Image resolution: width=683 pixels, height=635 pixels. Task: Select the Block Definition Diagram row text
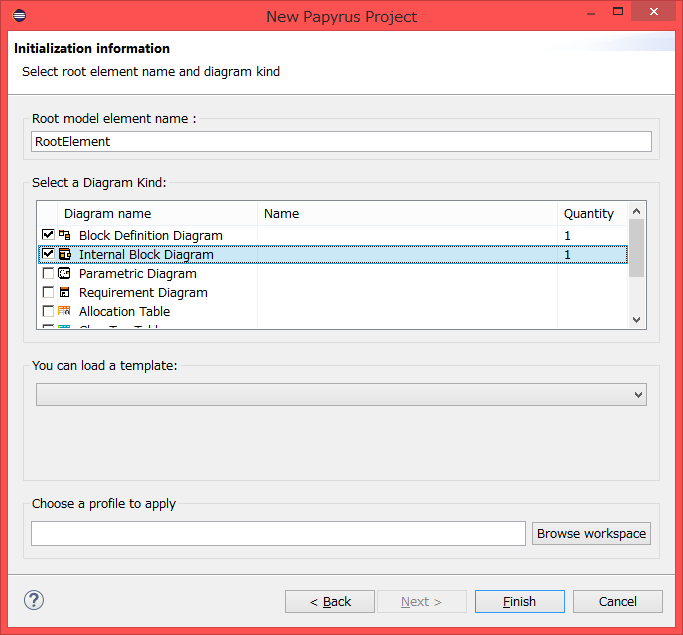point(151,236)
